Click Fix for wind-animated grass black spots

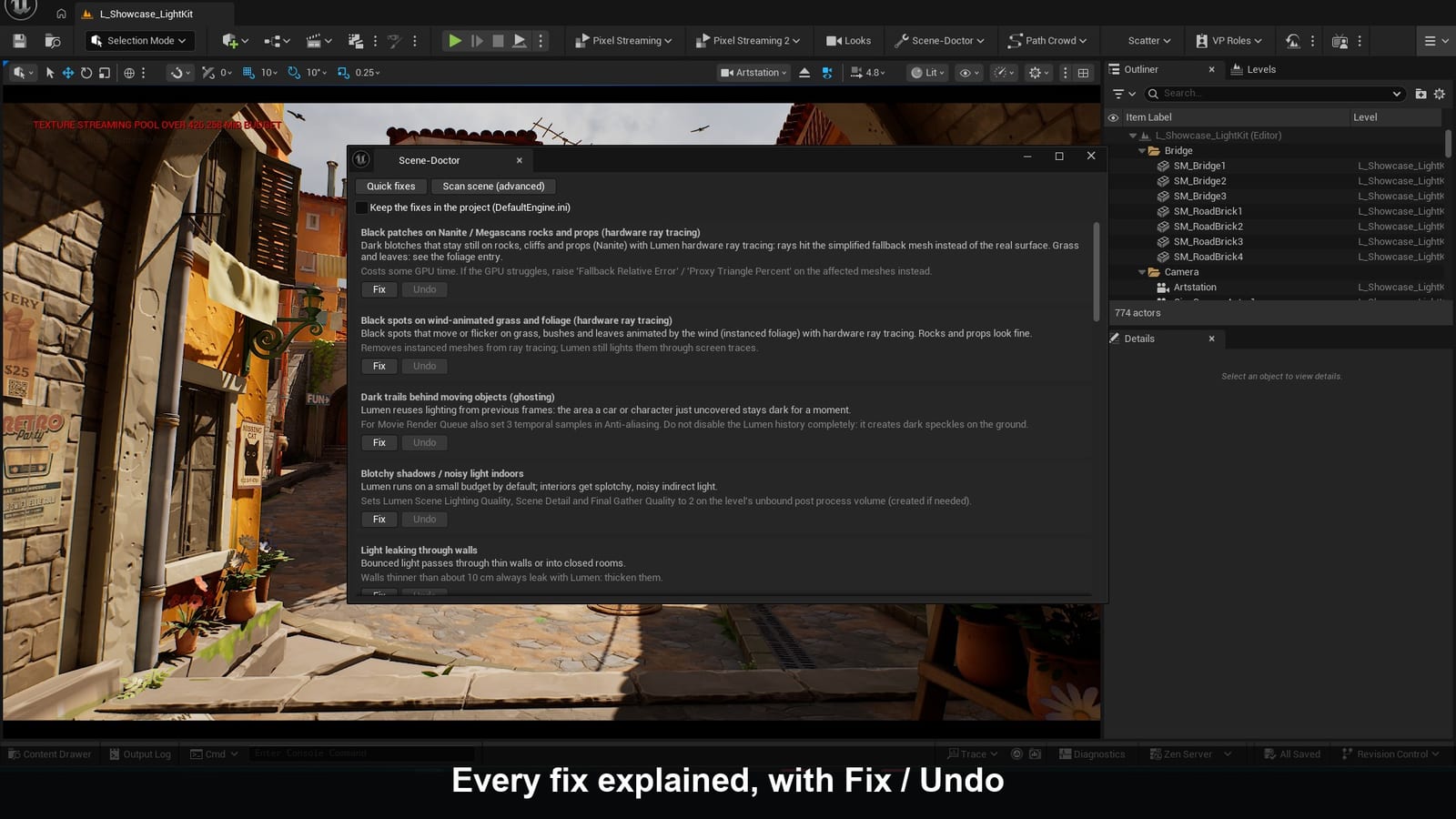pyautogui.click(x=379, y=366)
